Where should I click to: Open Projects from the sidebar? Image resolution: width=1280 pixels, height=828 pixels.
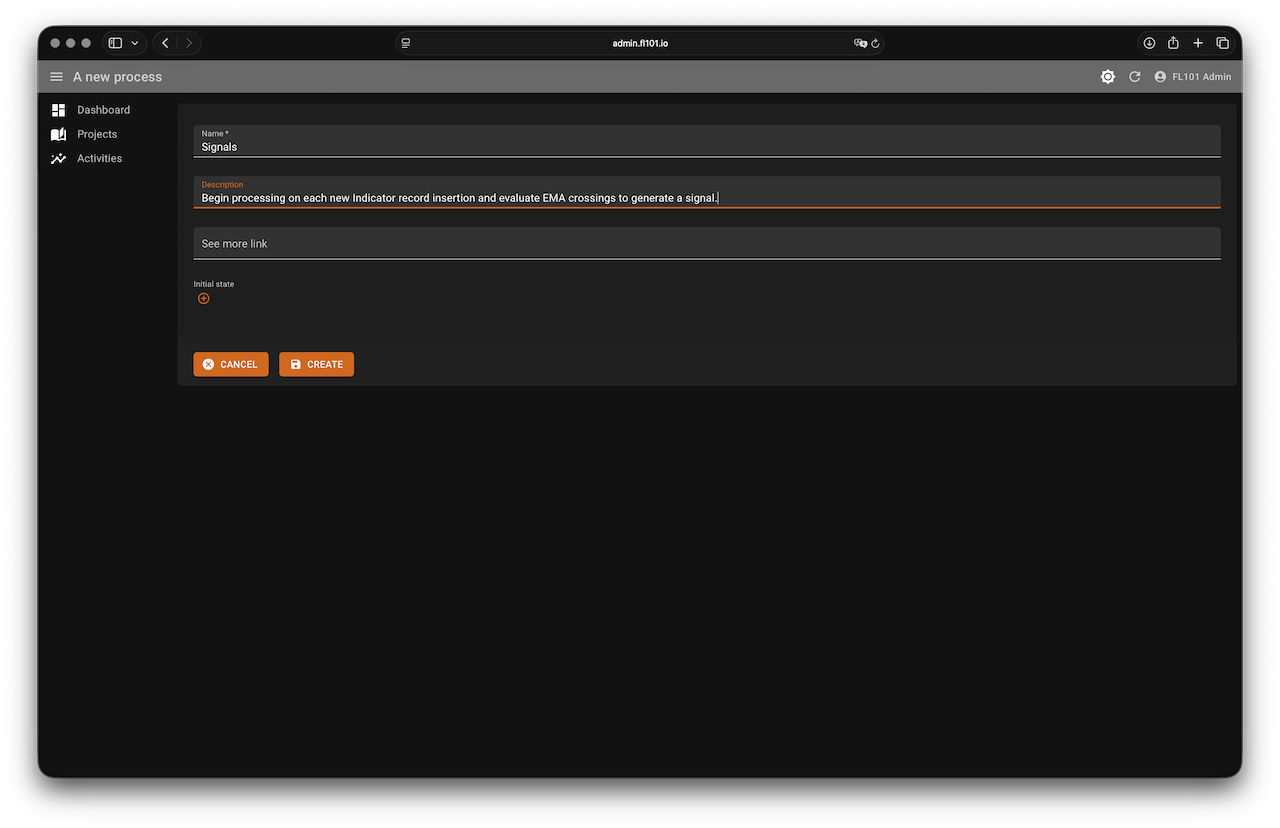coord(97,134)
